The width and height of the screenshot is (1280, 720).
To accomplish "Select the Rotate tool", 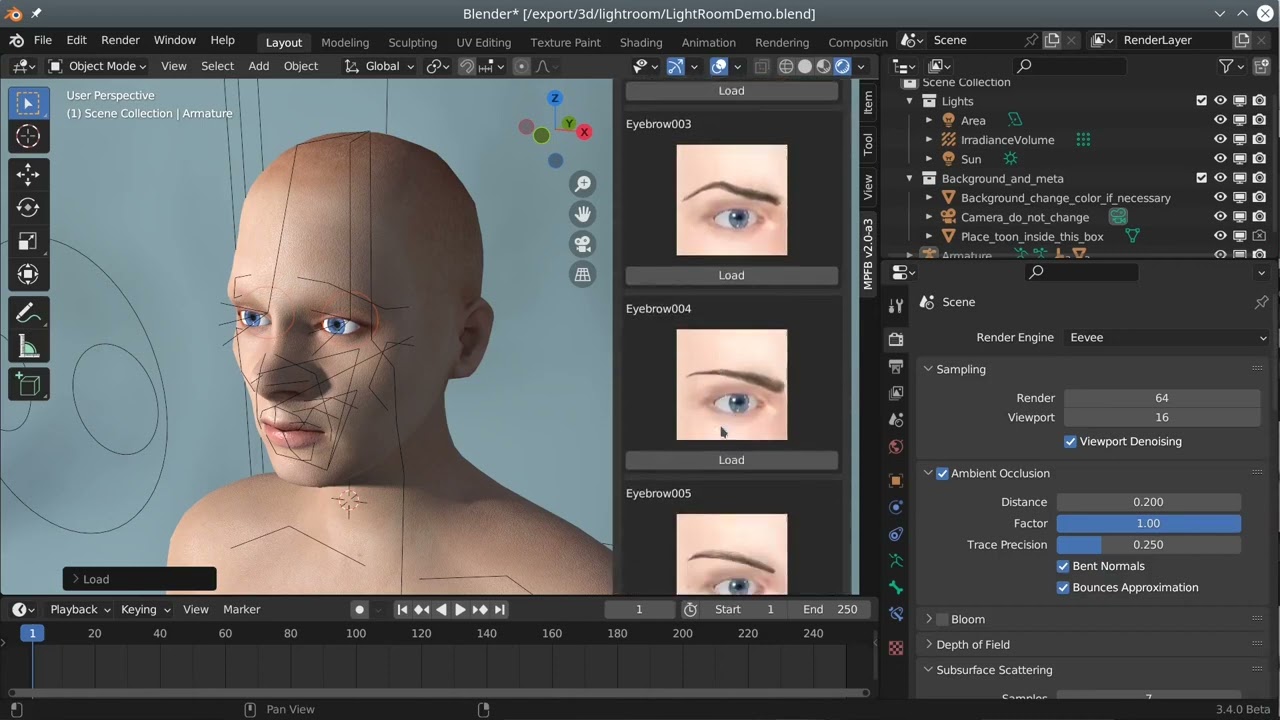I will [x=28, y=208].
